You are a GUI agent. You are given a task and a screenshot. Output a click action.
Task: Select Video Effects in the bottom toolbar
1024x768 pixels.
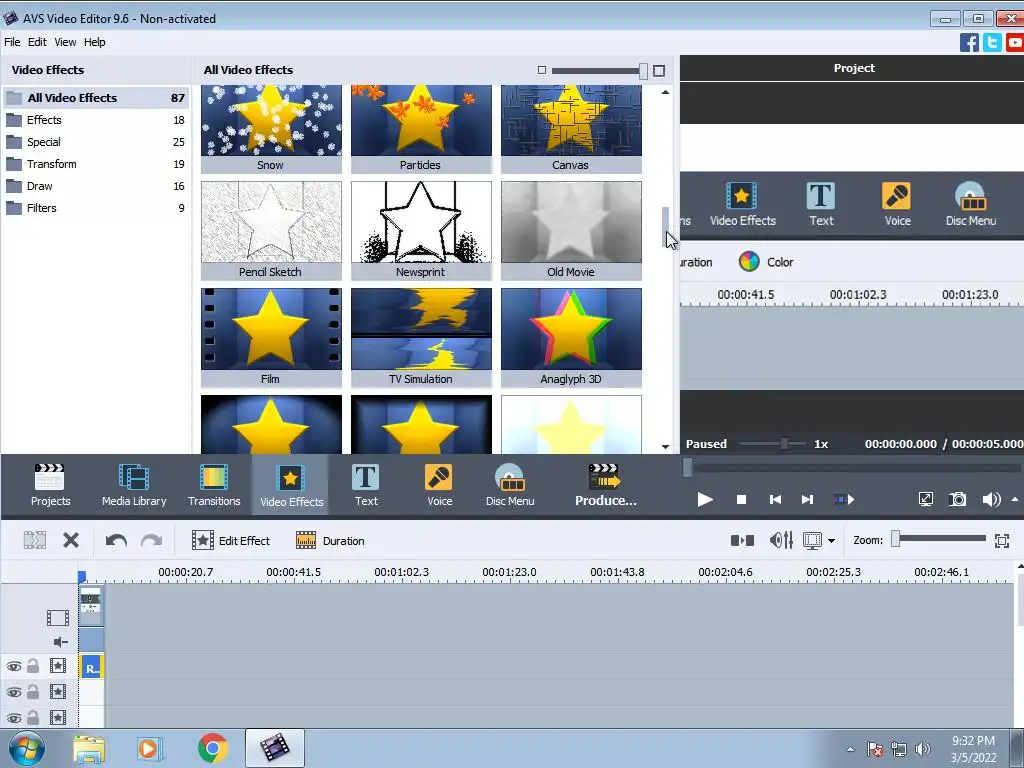(x=291, y=485)
